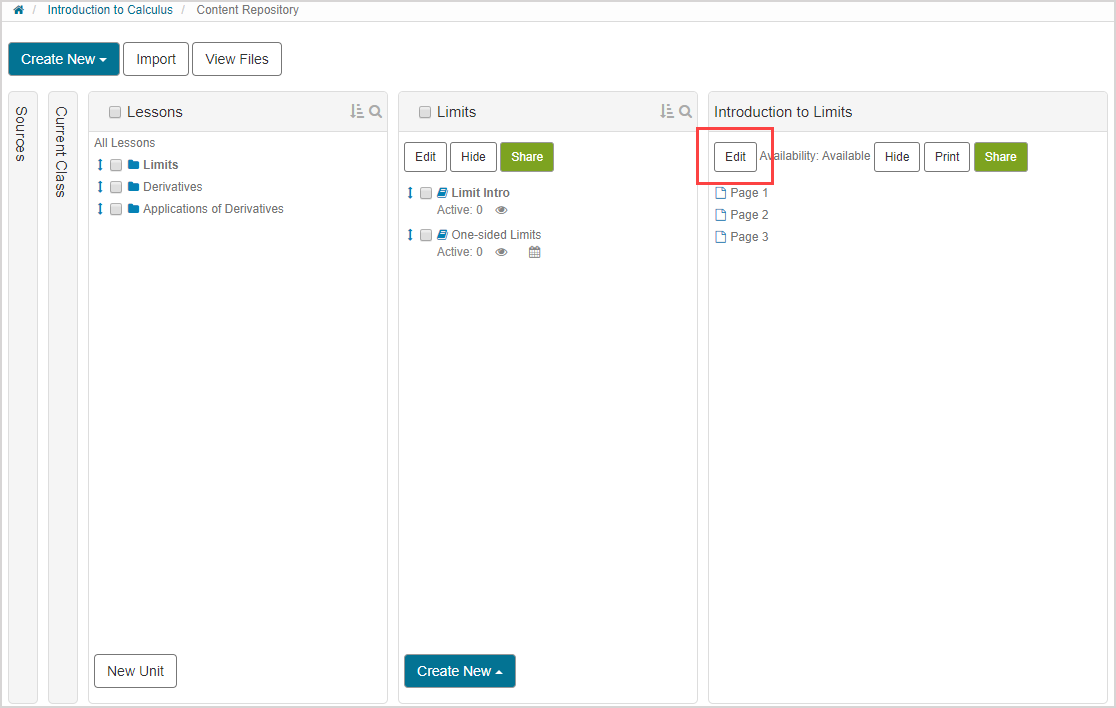
Task: Toggle the eye icon under Limit Intro
Action: point(502,210)
